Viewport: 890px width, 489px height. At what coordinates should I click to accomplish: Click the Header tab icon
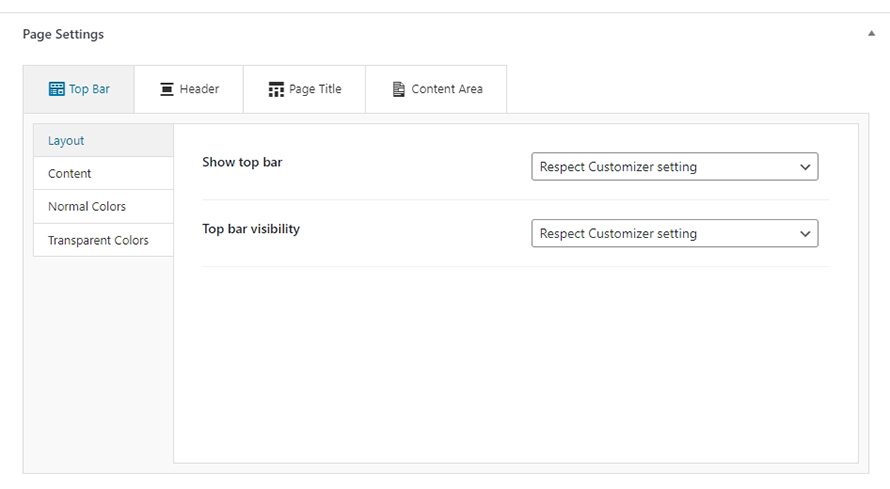tap(167, 89)
